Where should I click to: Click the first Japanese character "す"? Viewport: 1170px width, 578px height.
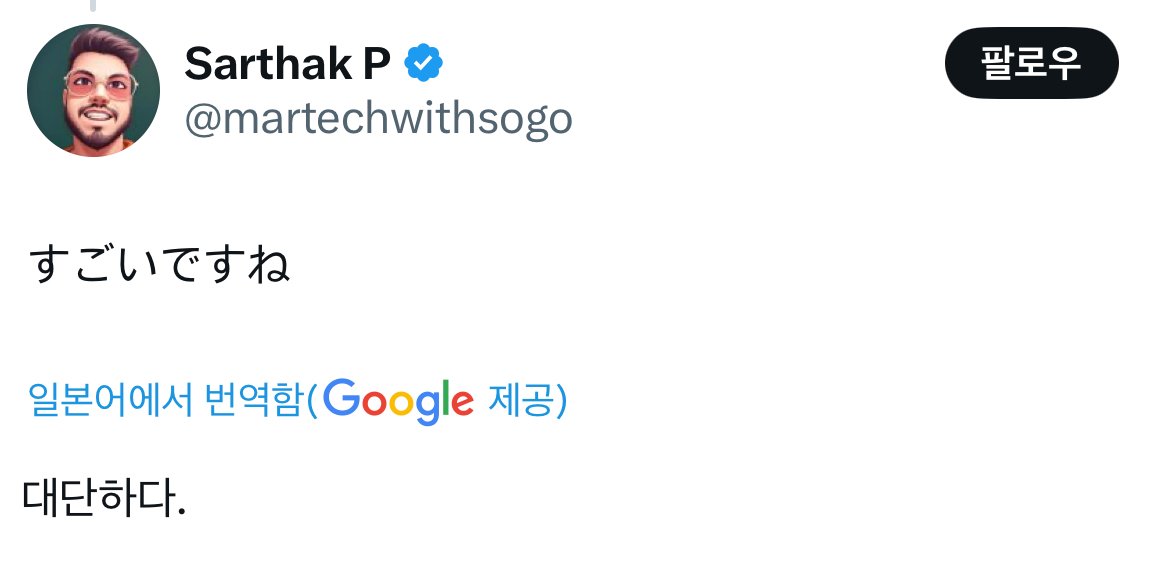click(x=48, y=266)
